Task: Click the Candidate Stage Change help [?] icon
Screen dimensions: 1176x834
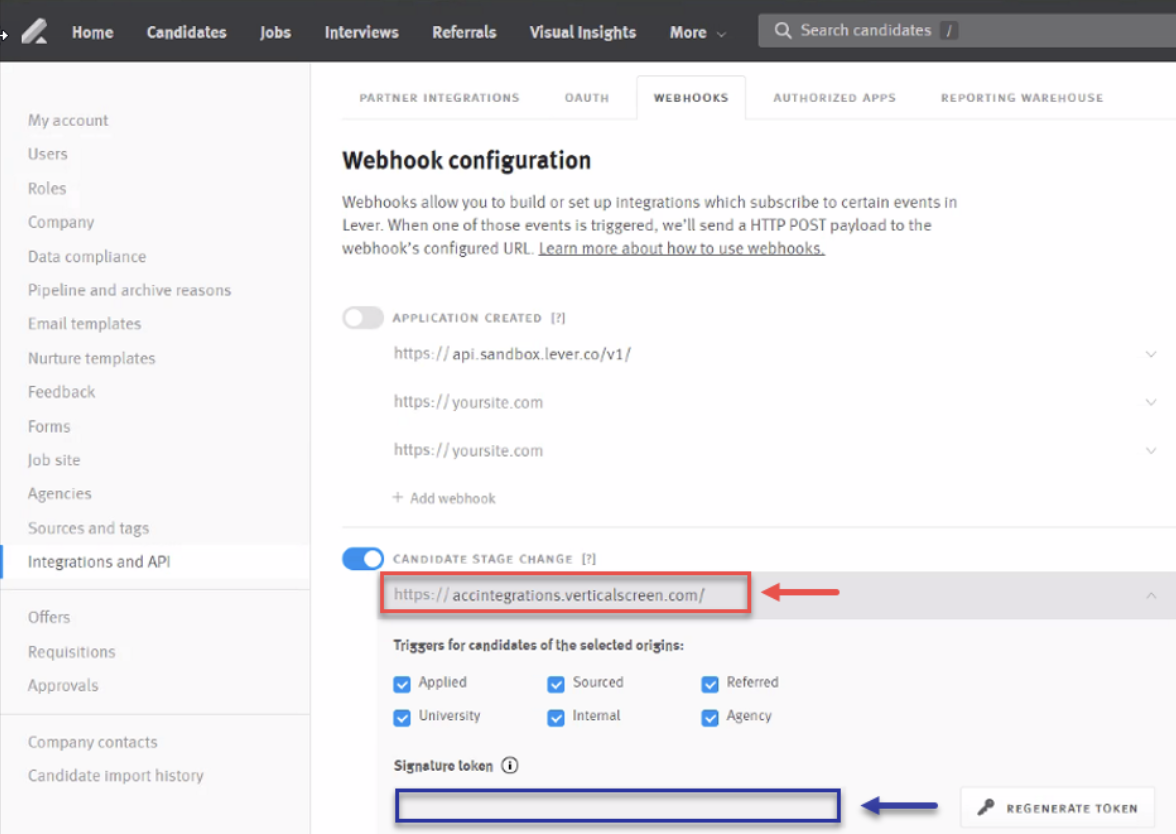Action: click(589, 559)
